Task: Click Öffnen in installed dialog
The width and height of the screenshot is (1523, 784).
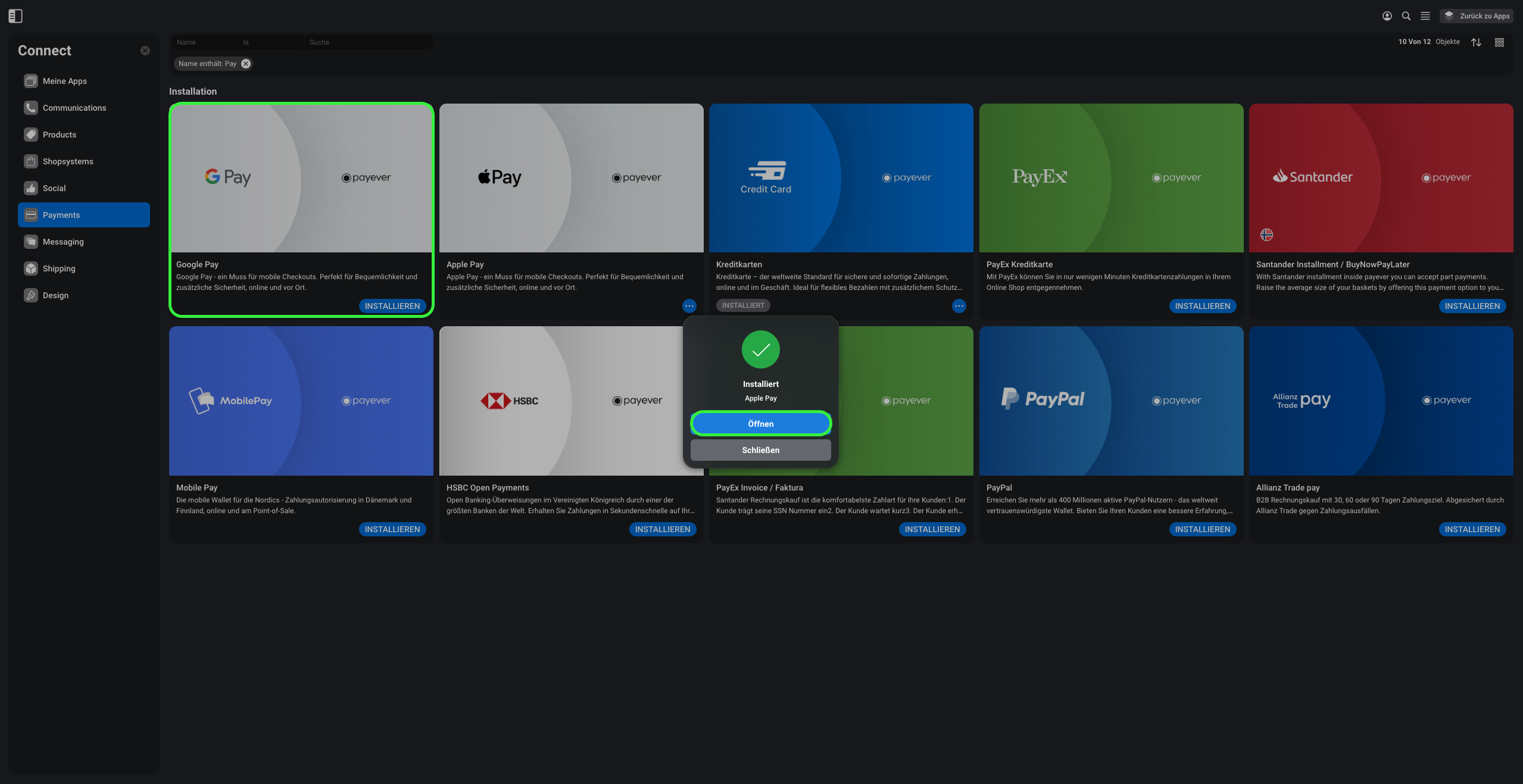Action: point(761,424)
